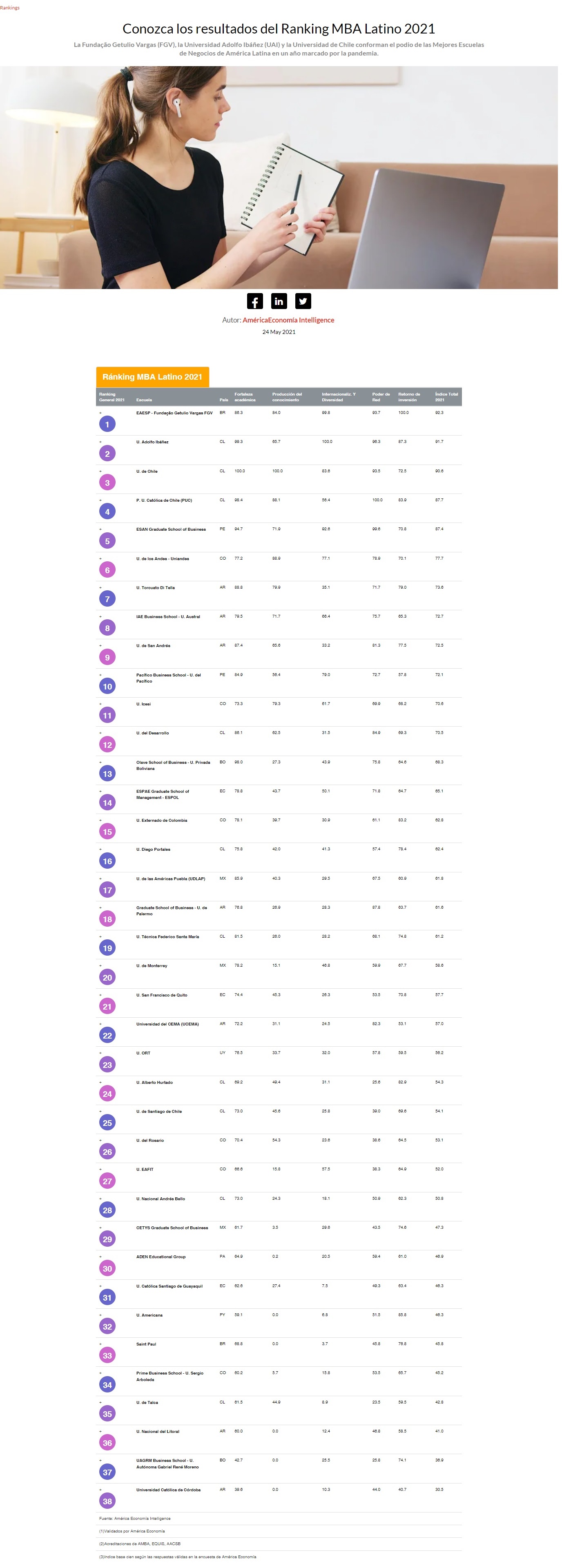Expand the U. Icesi row details
This screenshot has width=562, height=1568.
(x=100, y=704)
